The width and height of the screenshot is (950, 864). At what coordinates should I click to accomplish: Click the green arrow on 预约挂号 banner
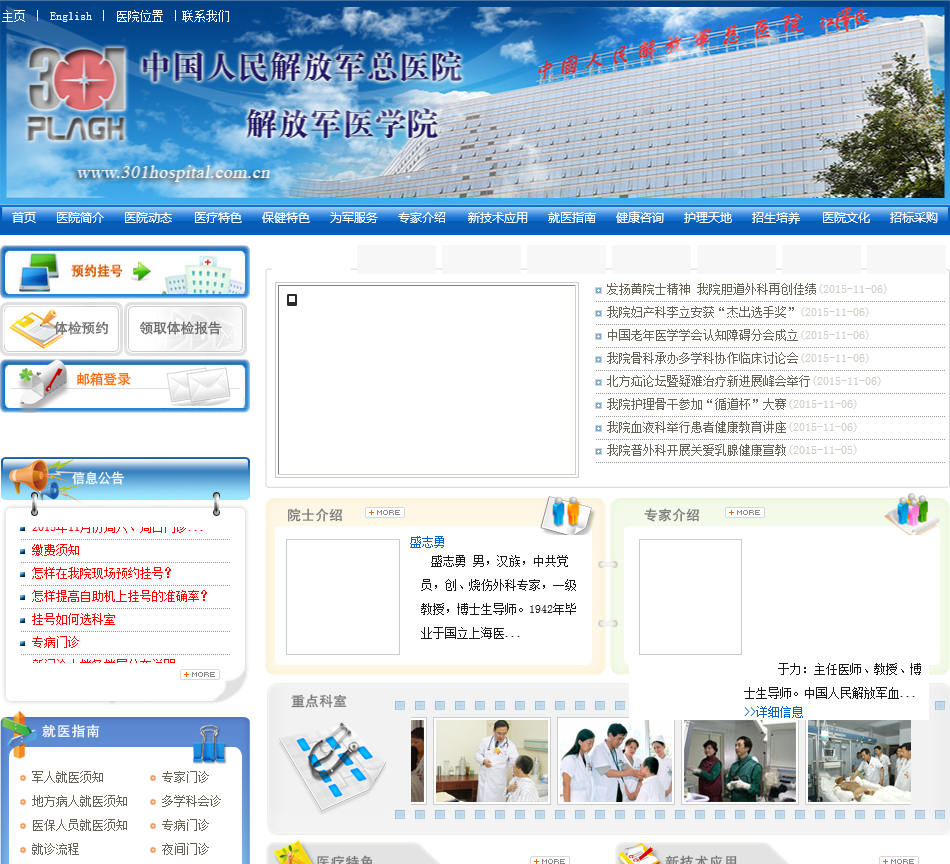pos(141,271)
